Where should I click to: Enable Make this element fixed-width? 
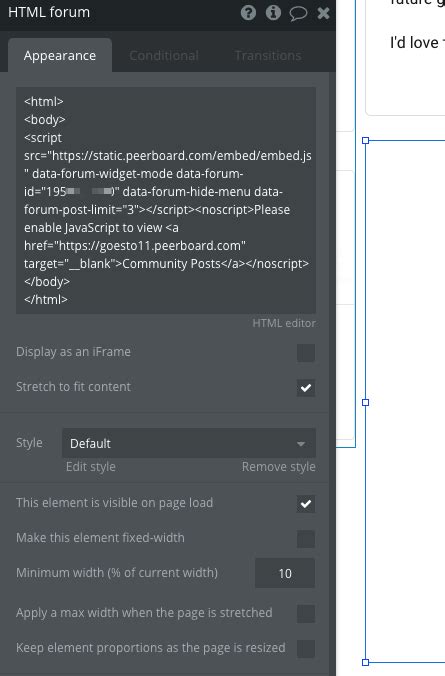(x=306, y=538)
